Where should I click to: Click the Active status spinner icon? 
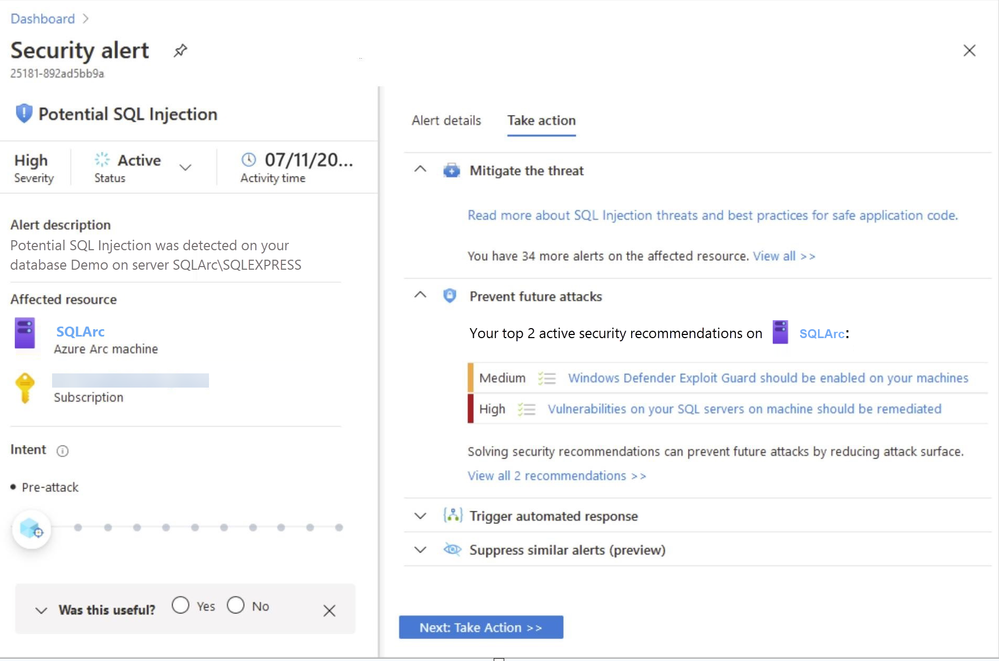tap(102, 159)
